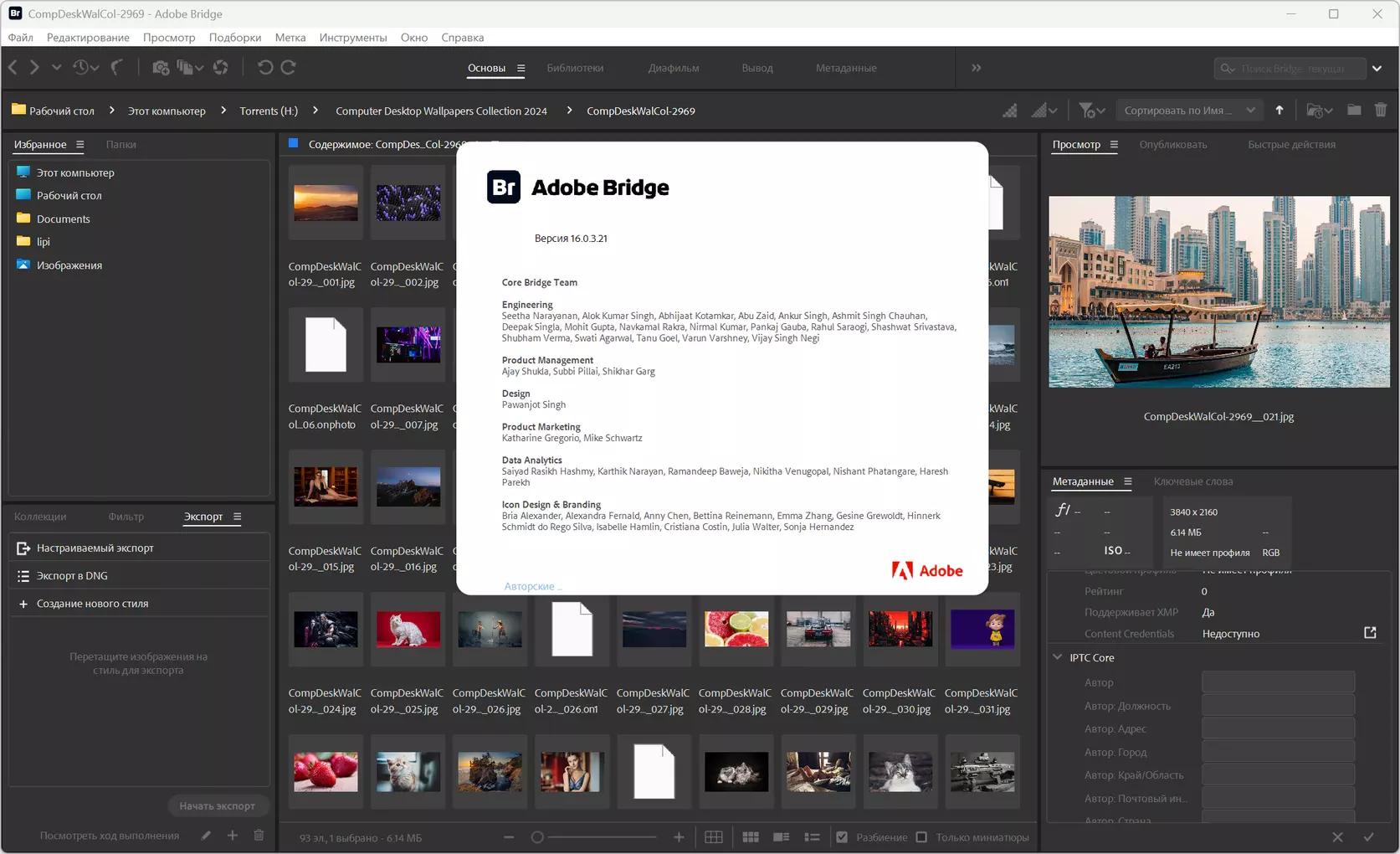Screen dimensions: 1400x854
Task: Click the rotate counterclockwise icon
Action: [265, 68]
